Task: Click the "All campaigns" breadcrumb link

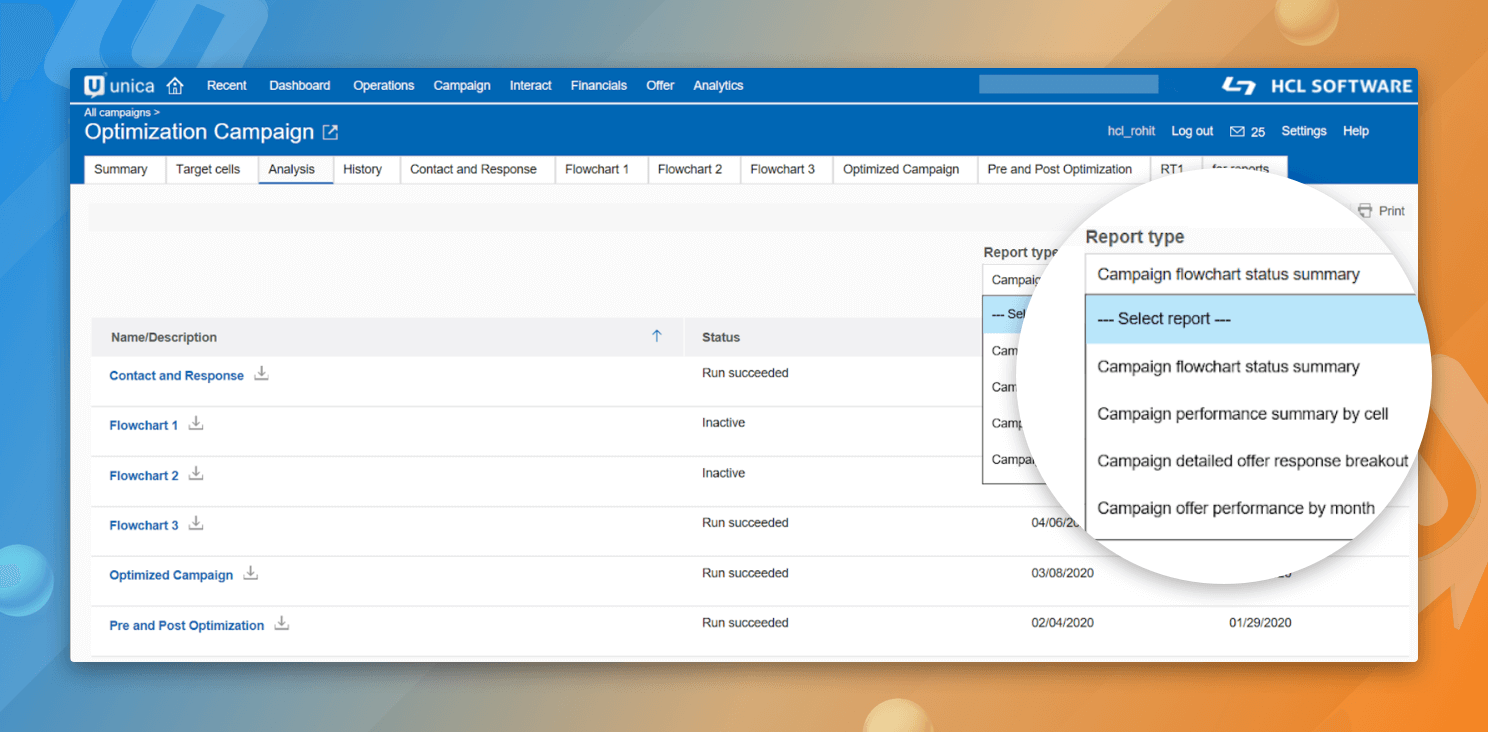Action: coord(115,112)
